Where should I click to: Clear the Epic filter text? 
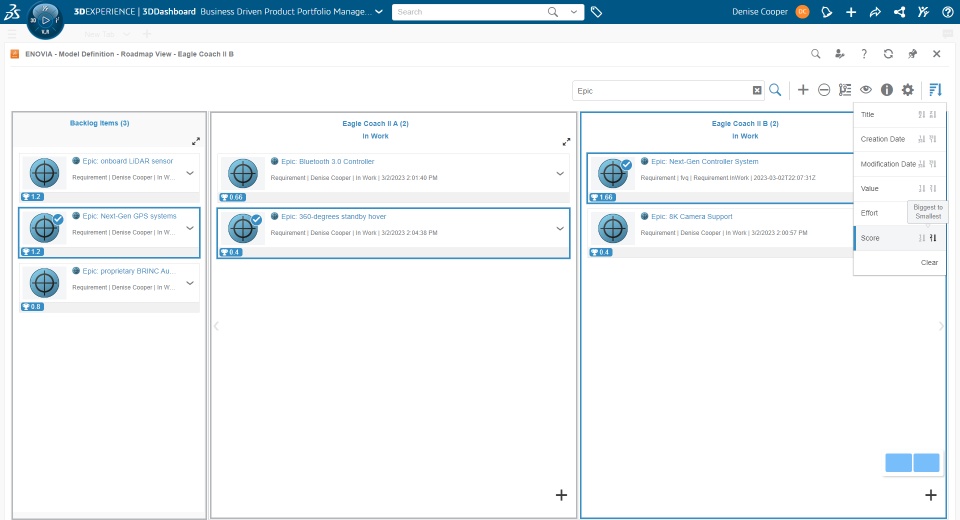(757, 91)
